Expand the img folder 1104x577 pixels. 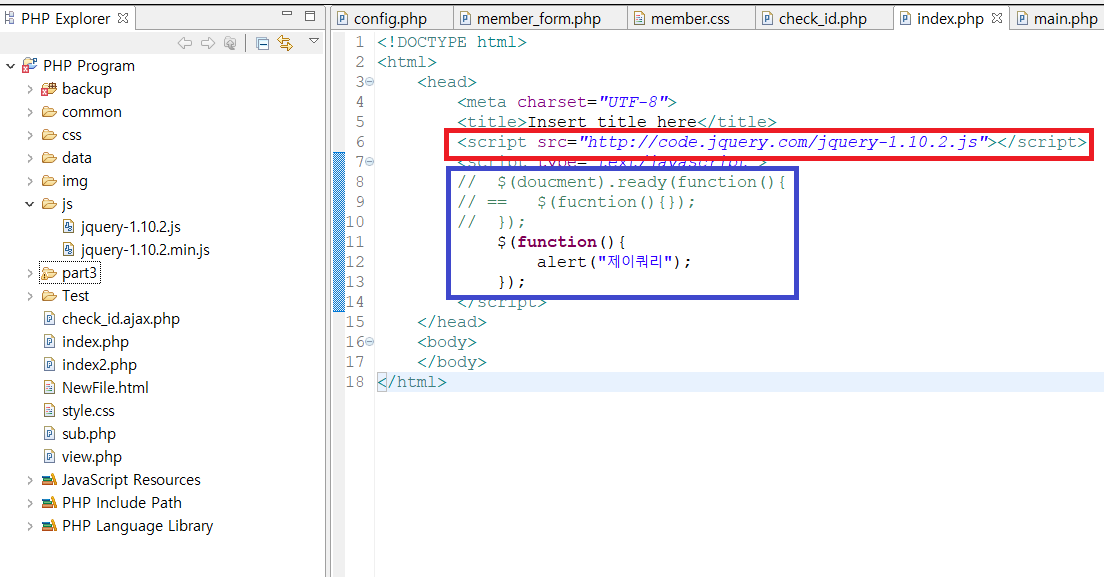(30, 182)
